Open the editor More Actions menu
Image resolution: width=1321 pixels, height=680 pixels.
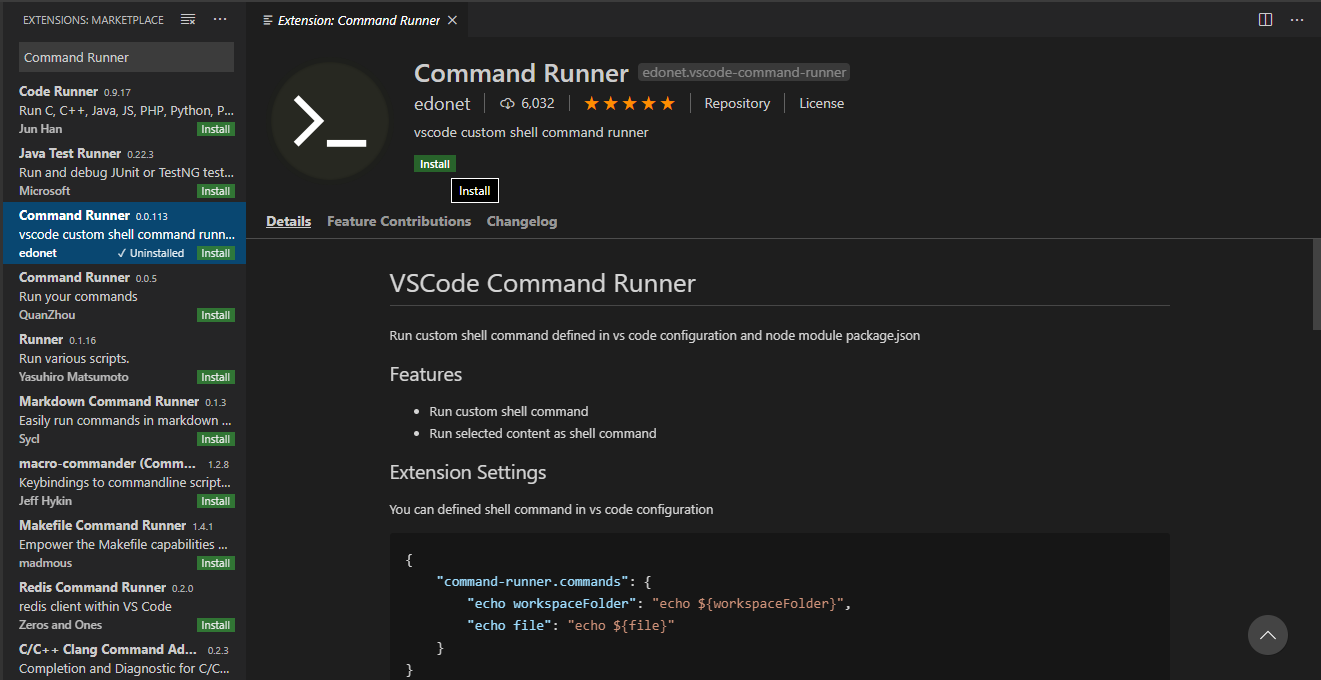(x=1297, y=19)
